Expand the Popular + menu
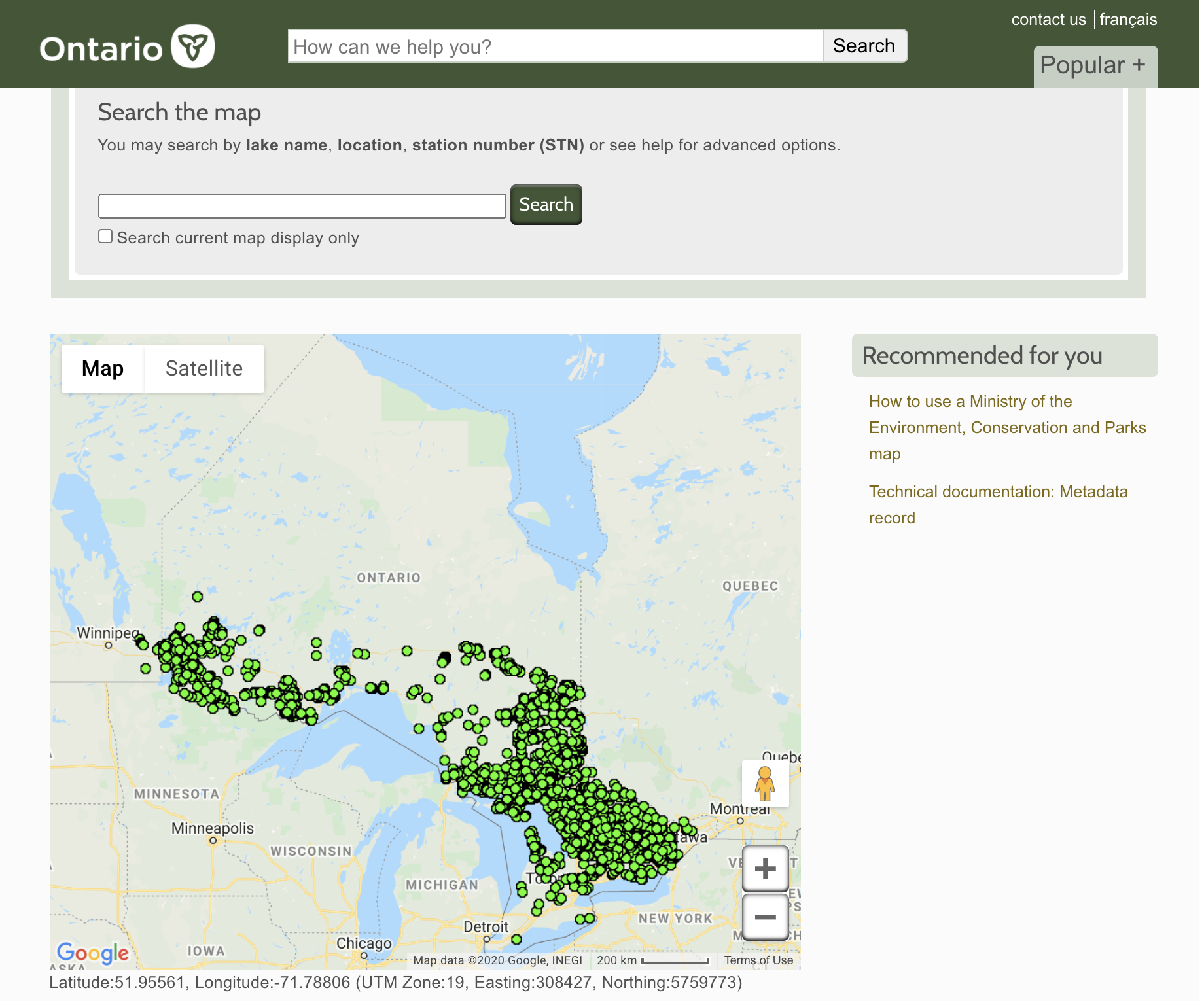The height and width of the screenshot is (1001, 1204). tap(1095, 66)
